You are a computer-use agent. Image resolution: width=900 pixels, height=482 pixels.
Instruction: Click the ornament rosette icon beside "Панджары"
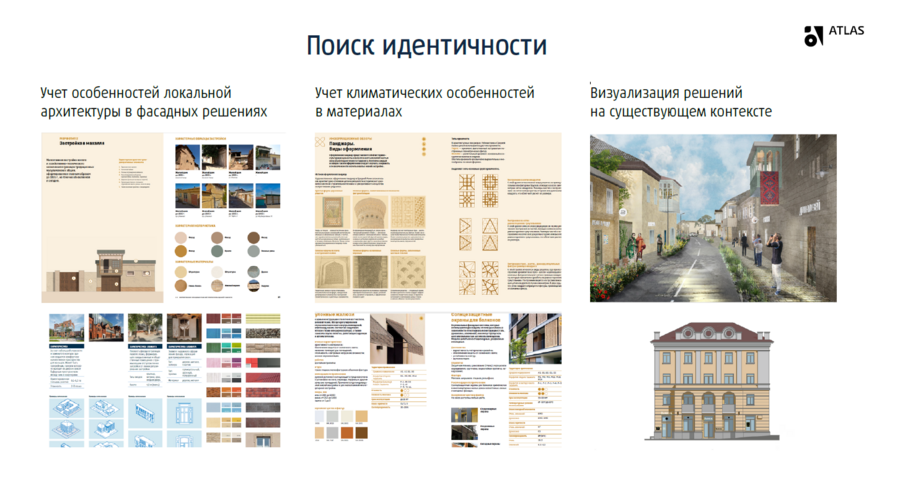click(321, 142)
